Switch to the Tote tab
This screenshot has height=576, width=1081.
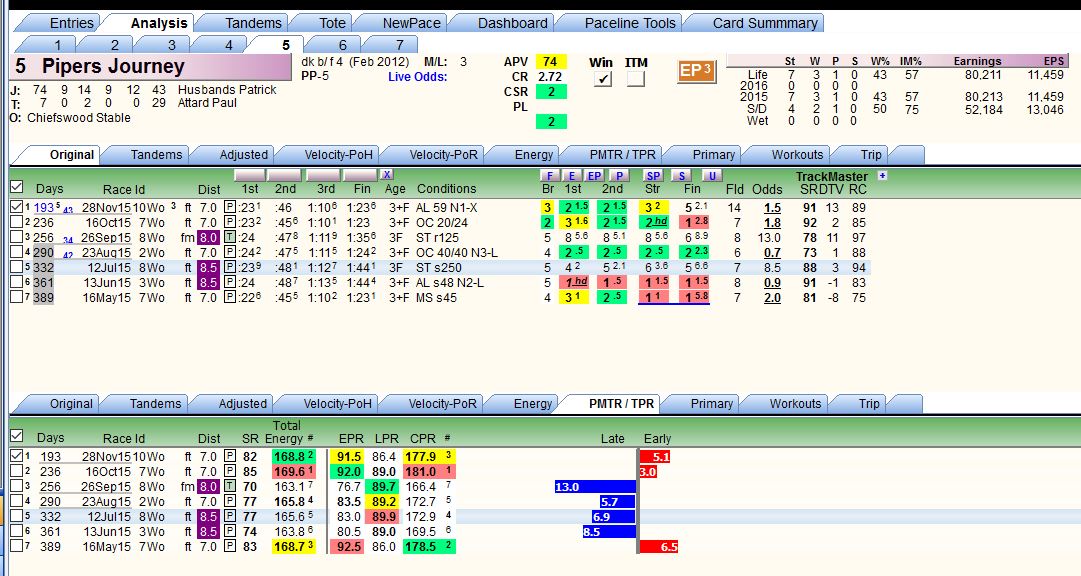coord(332,23)
